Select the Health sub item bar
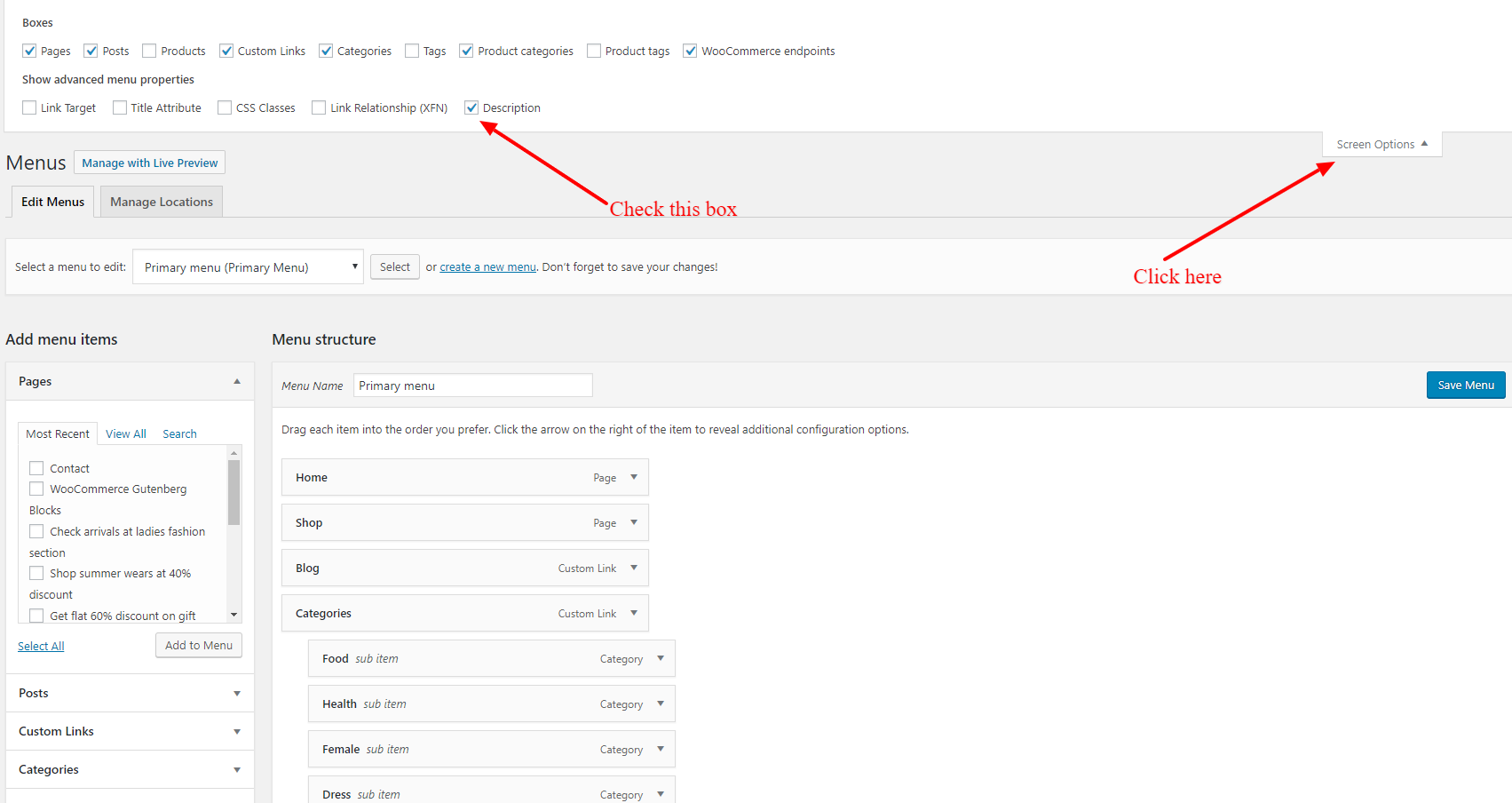This screenshot has height=803, width=1512. [x=492, y=704]
